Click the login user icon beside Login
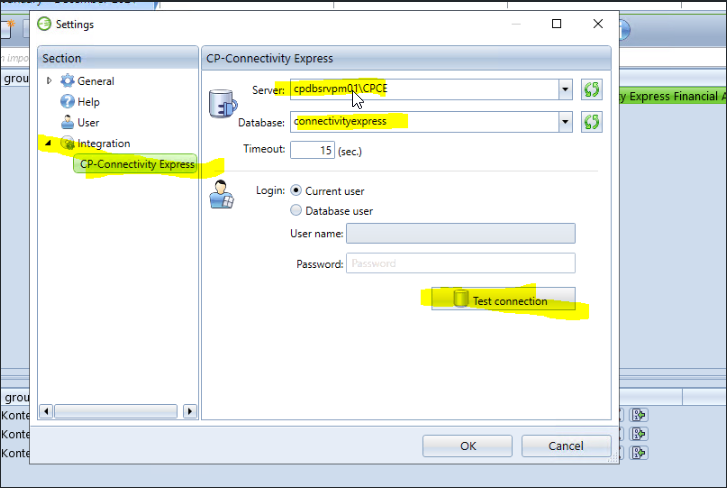Screen dimensions: 727x488 coord(221,194)
